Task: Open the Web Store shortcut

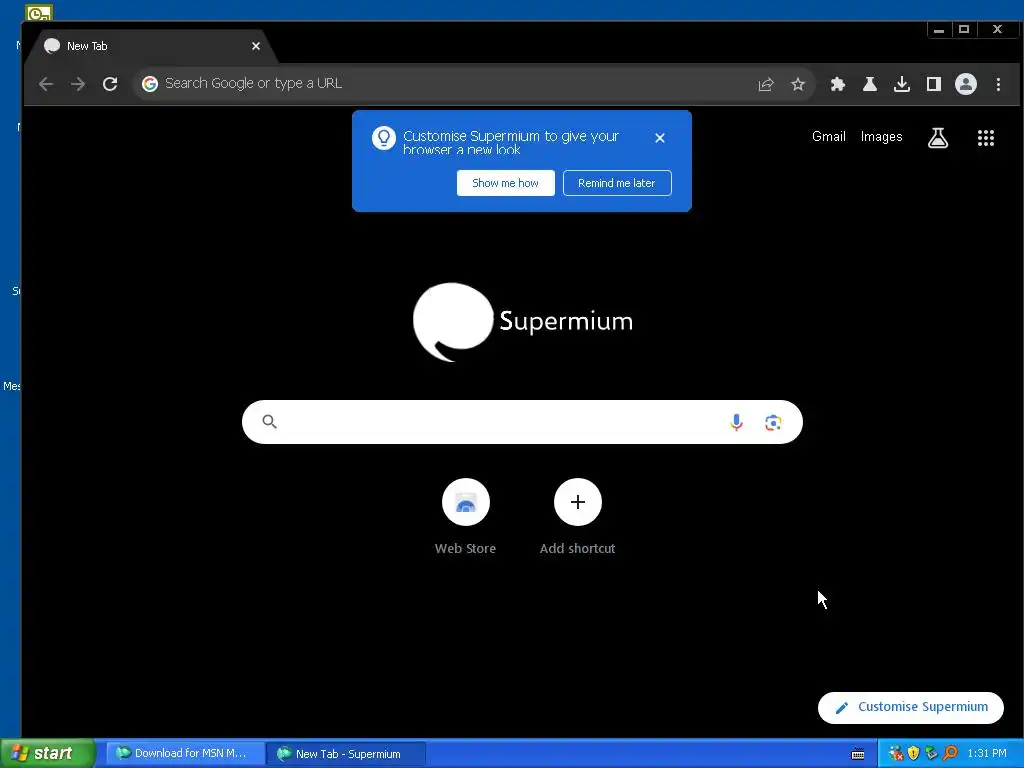Action: pyautogui.click(x=465, y=517)
